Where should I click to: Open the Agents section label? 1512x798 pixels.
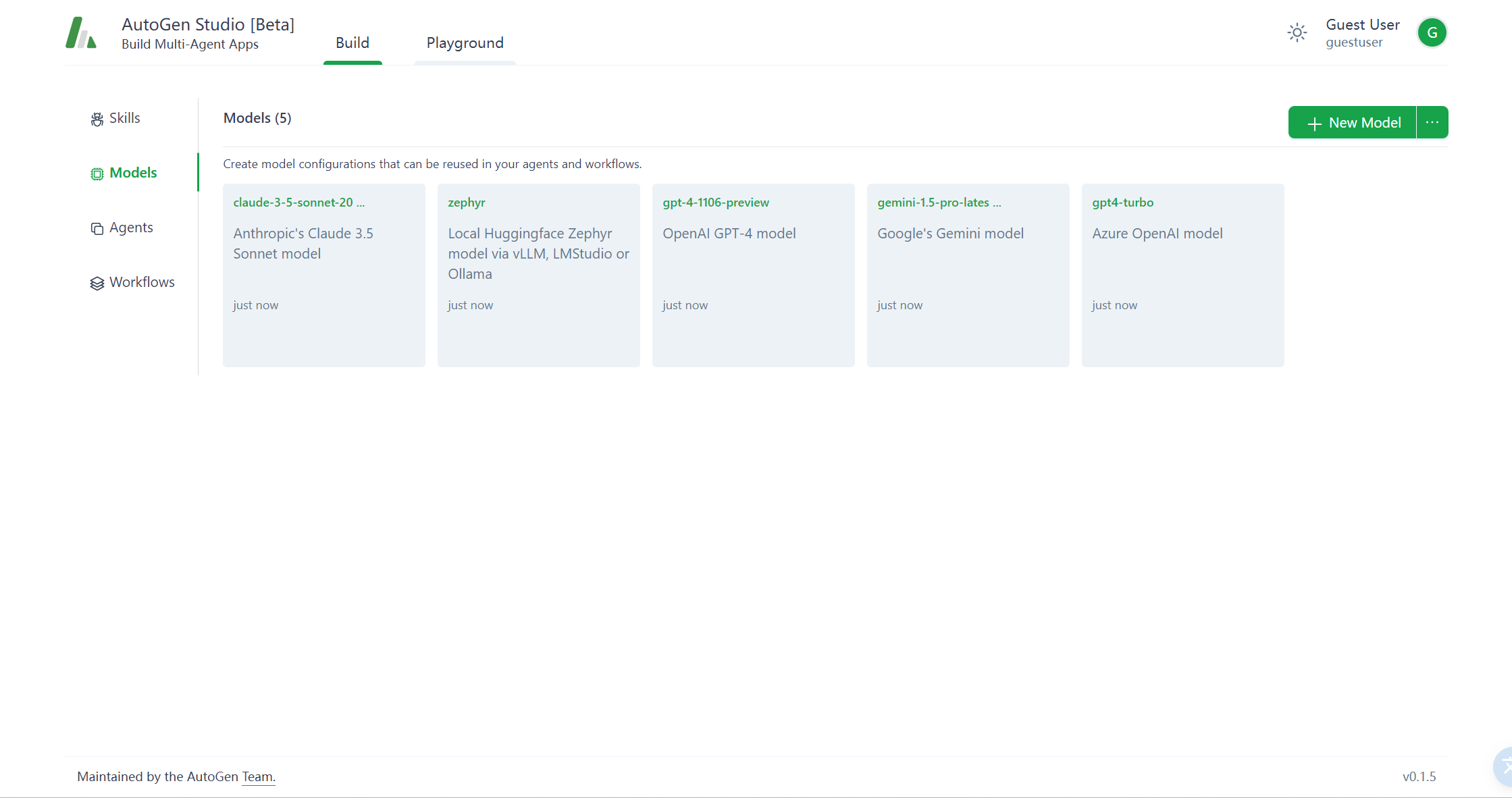click(131, 228)
